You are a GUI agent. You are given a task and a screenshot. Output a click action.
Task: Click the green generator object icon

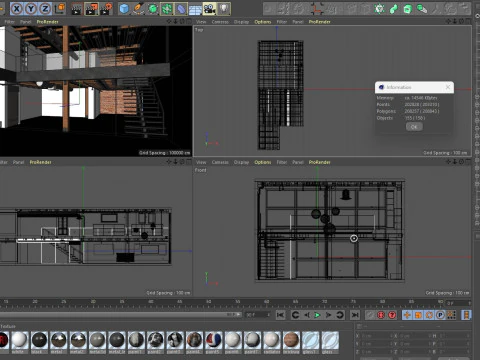(153, 9)
